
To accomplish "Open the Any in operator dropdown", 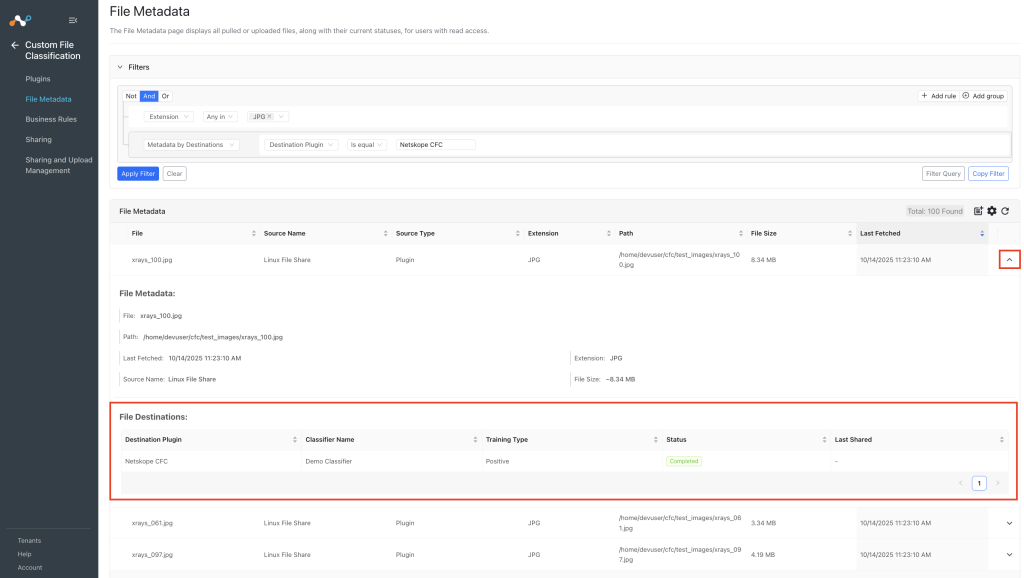I will pyautogui.click(x=220, y=116).
